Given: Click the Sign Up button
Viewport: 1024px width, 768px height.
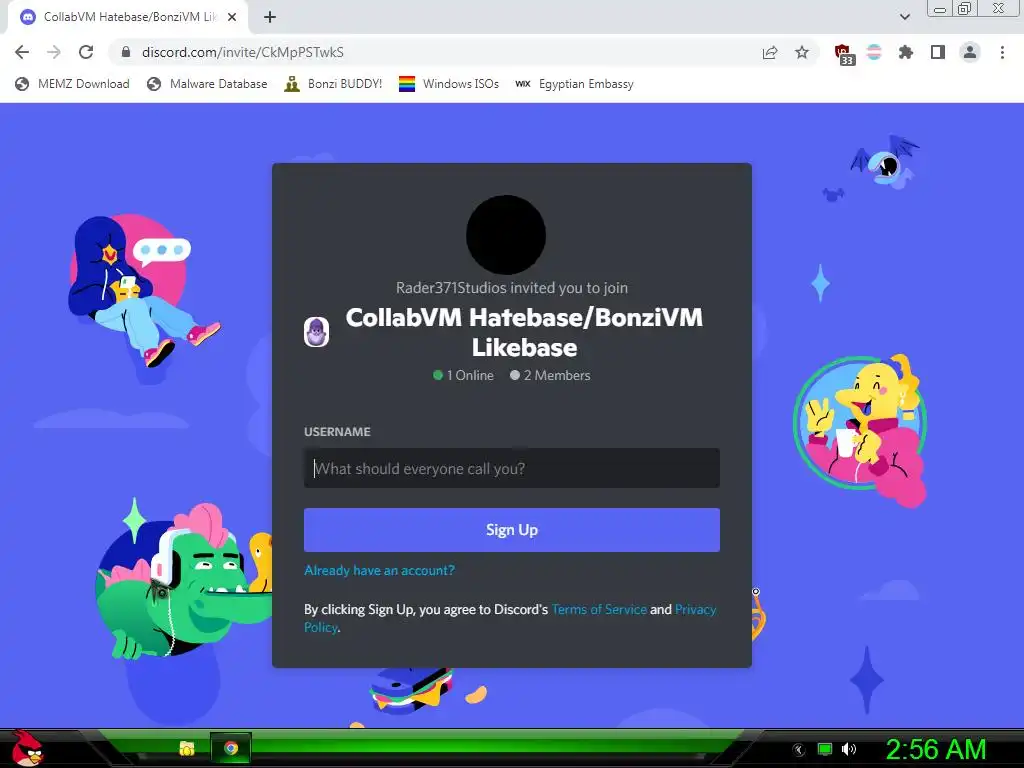Looking at the screenshot, I should click(x=511, y=530).
